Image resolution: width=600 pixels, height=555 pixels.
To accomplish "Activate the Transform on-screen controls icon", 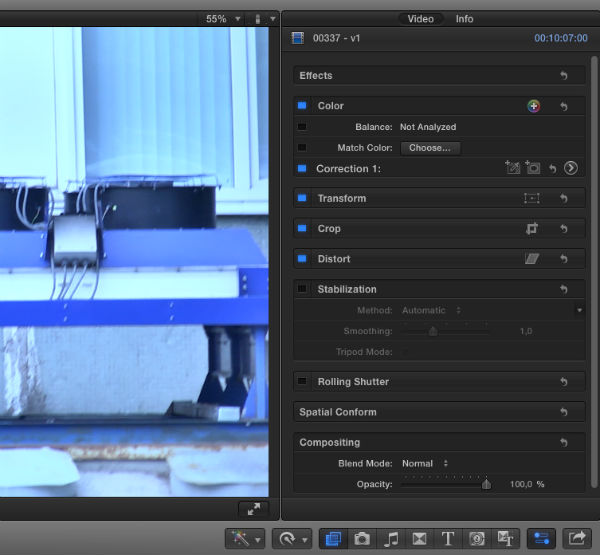I will (532, 199).
